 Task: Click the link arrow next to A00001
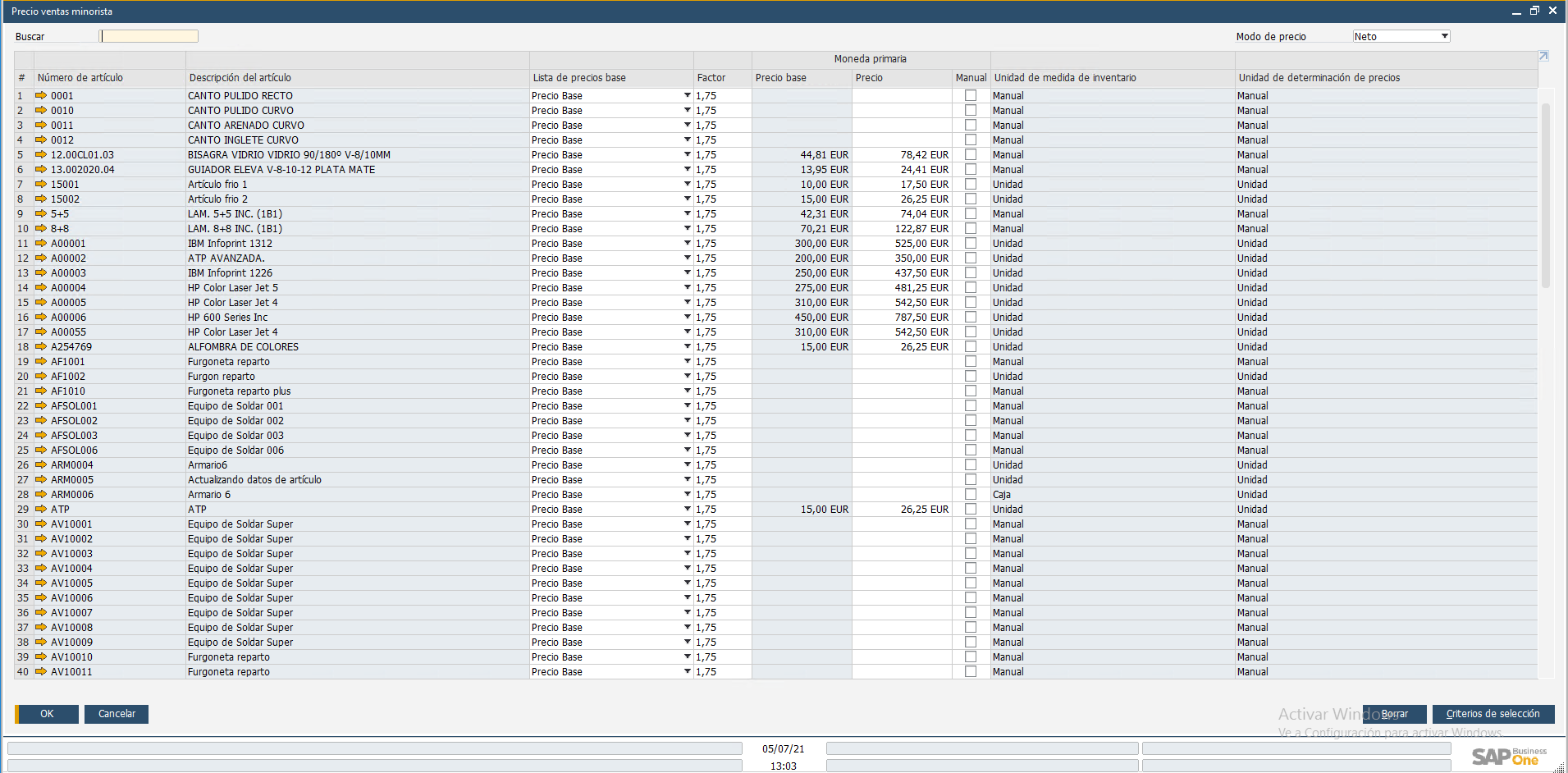[x=41, y=244]
